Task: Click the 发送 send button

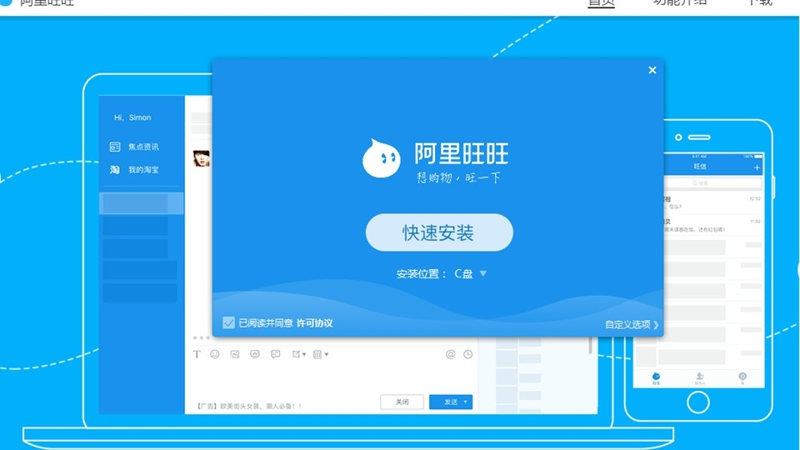Action: 445,402
